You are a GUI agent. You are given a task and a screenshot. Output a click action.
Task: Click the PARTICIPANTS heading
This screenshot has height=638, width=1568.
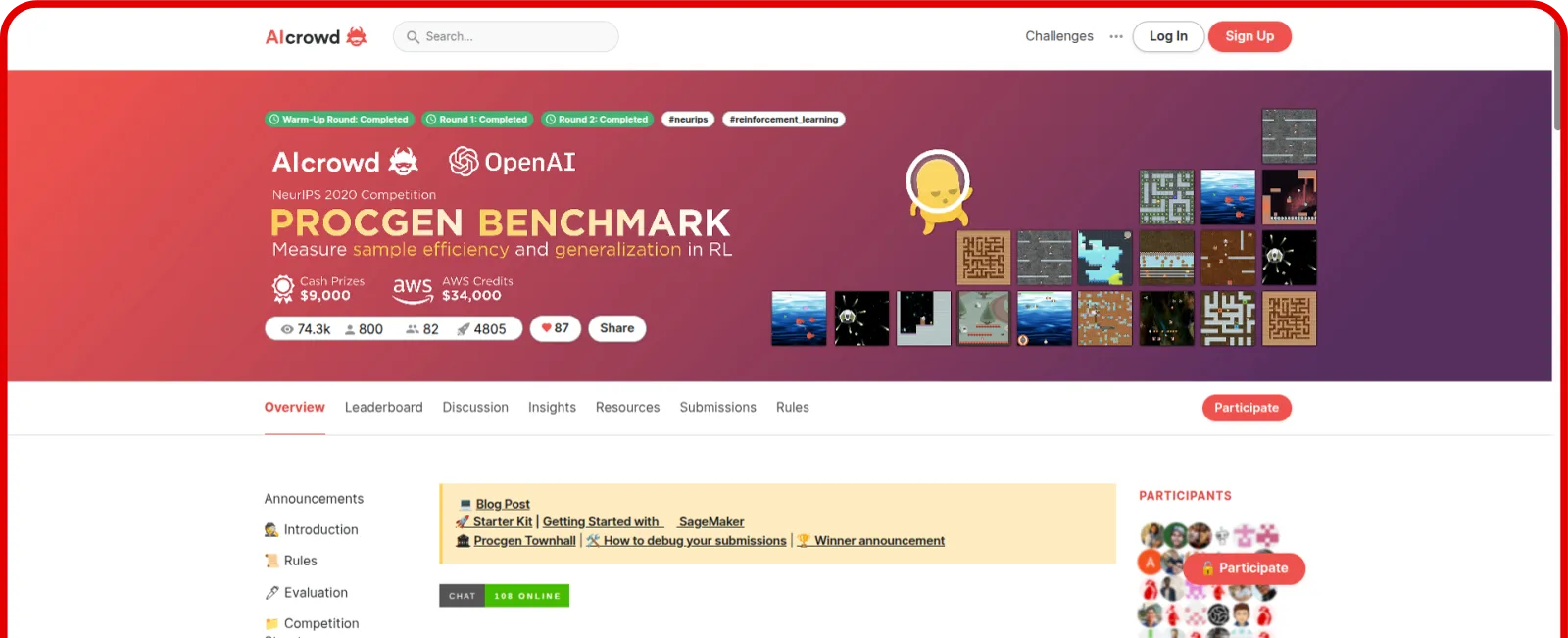(1185, 496)
